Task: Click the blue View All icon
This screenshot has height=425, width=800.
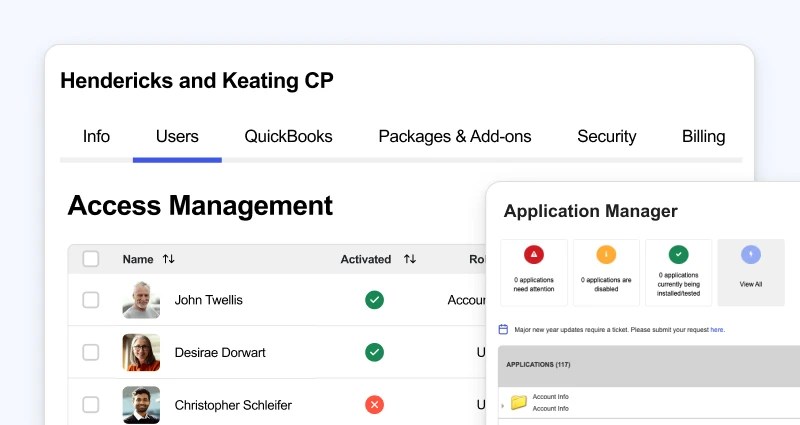Action: 751,254
